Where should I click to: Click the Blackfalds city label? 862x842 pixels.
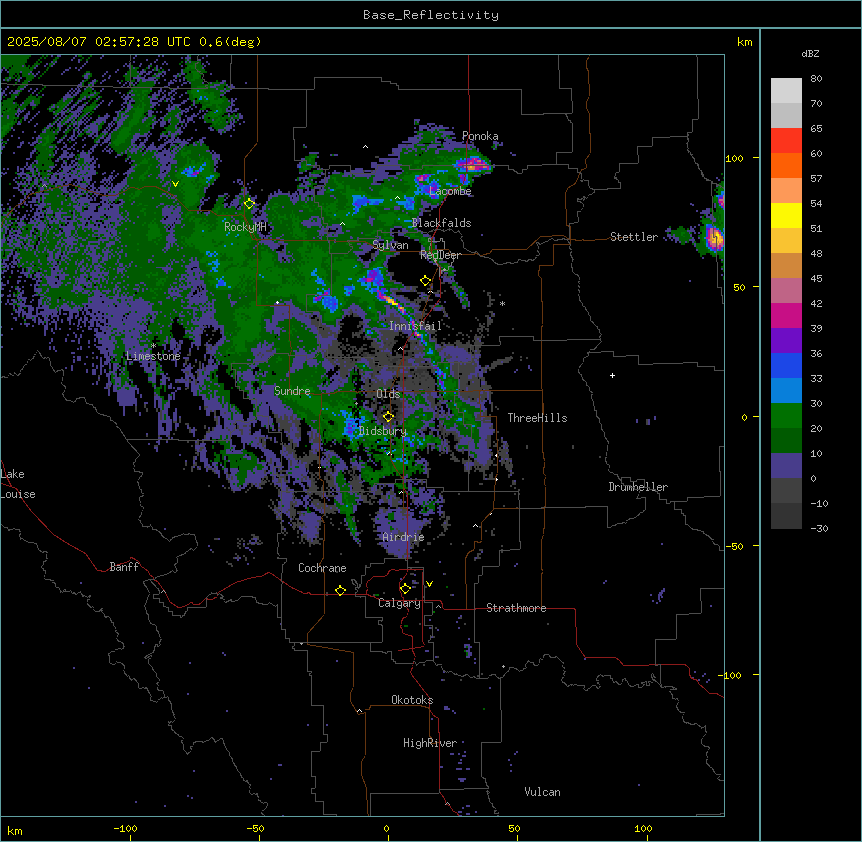441,223
